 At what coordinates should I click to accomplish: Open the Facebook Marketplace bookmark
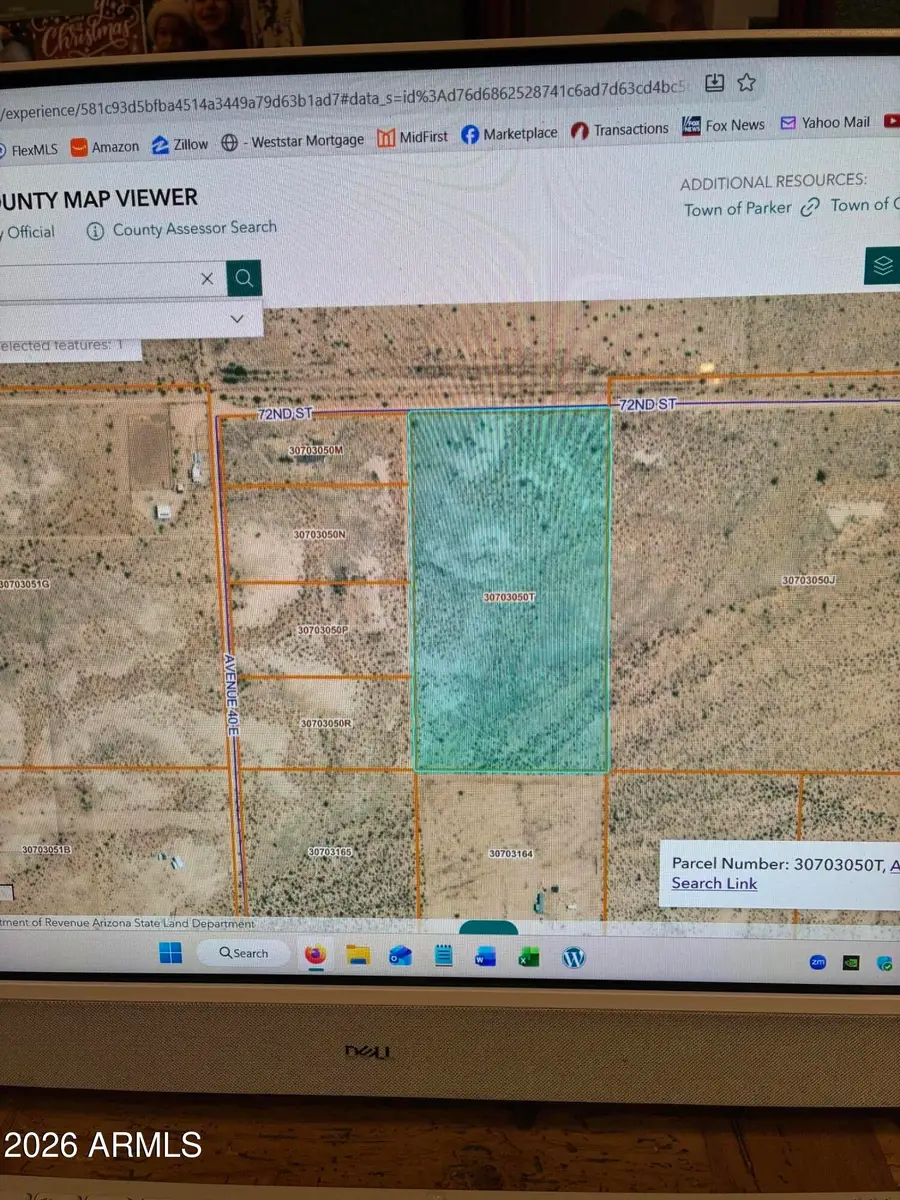510,133
